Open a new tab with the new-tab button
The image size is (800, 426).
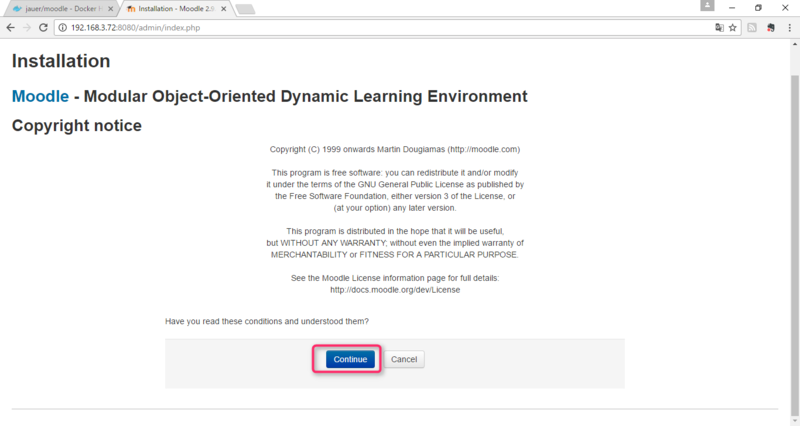tap(245, 9)
